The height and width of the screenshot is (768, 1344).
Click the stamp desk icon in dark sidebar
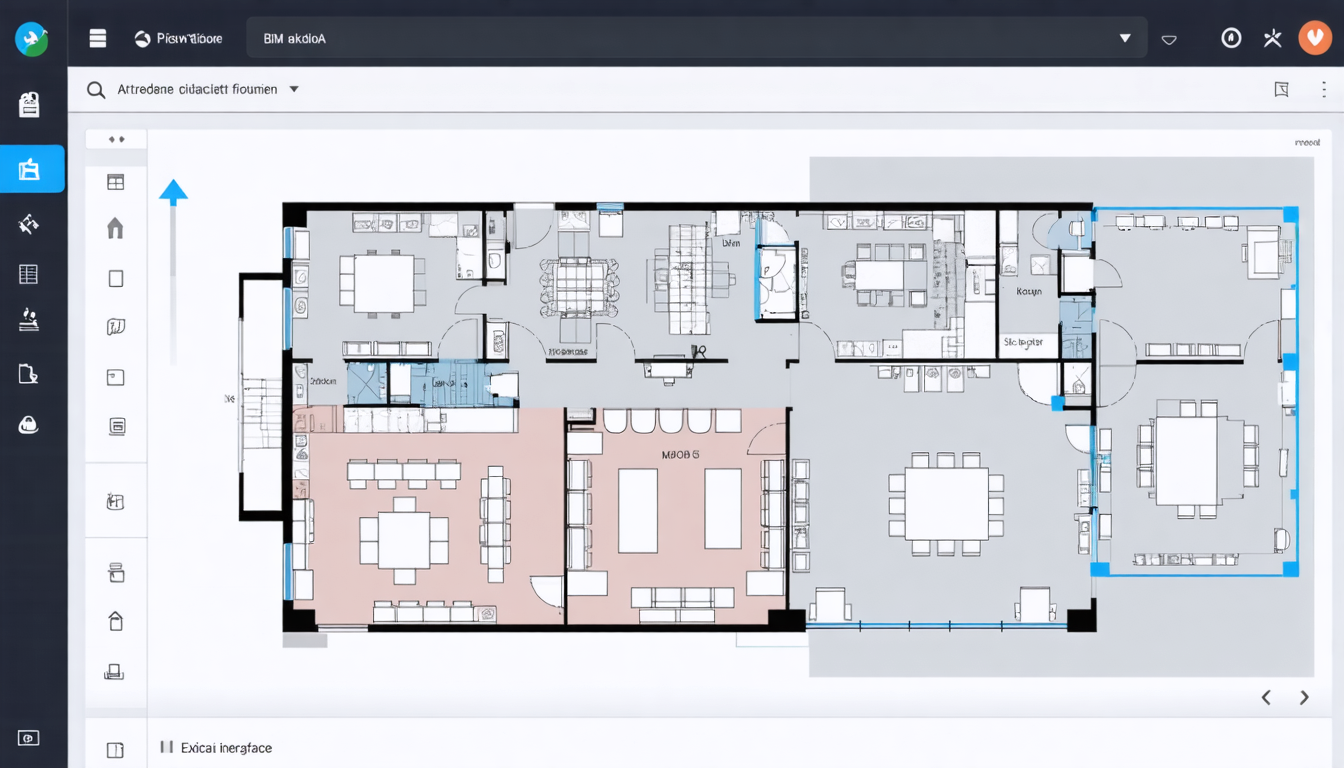click(29, 320)
